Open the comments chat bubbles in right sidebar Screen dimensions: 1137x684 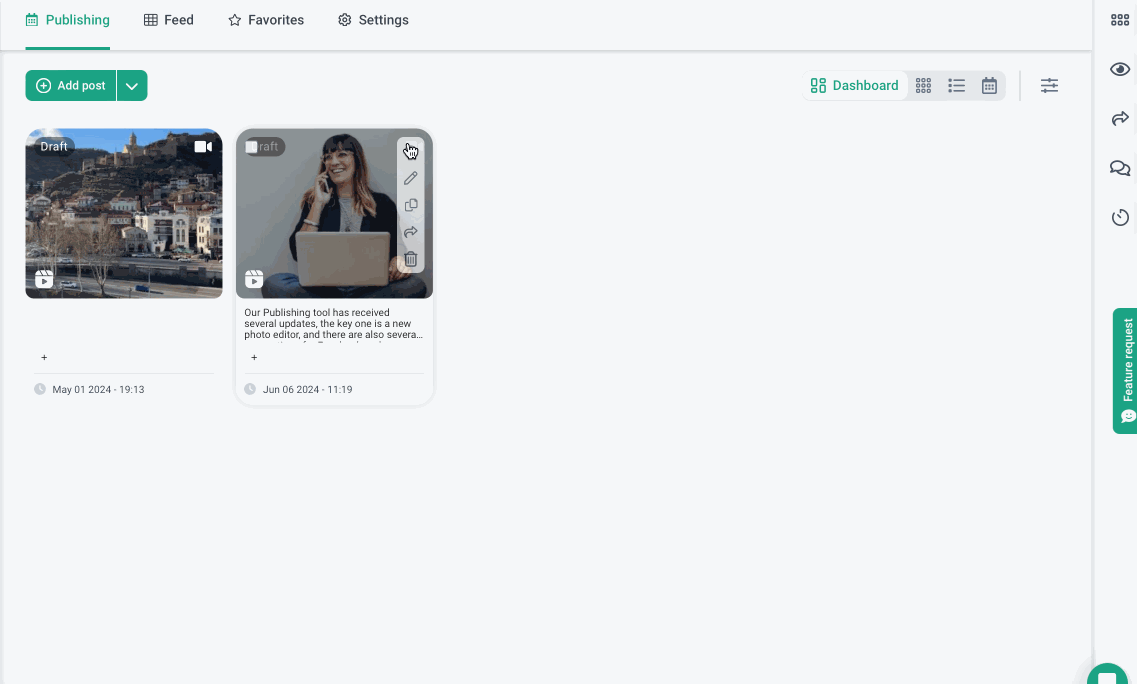point(1120,168)
